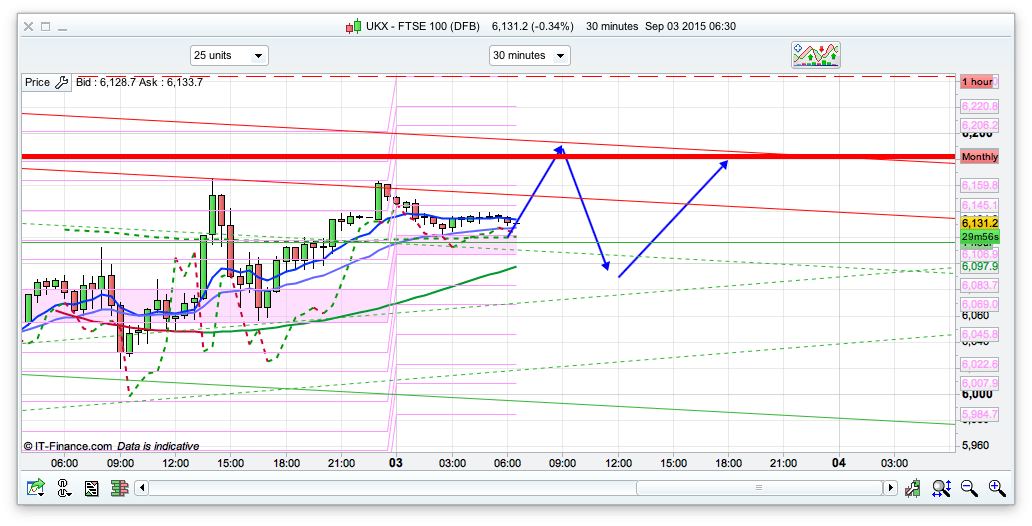
Task: Zoom in using the plus magnifier
Action: [997, 488]
